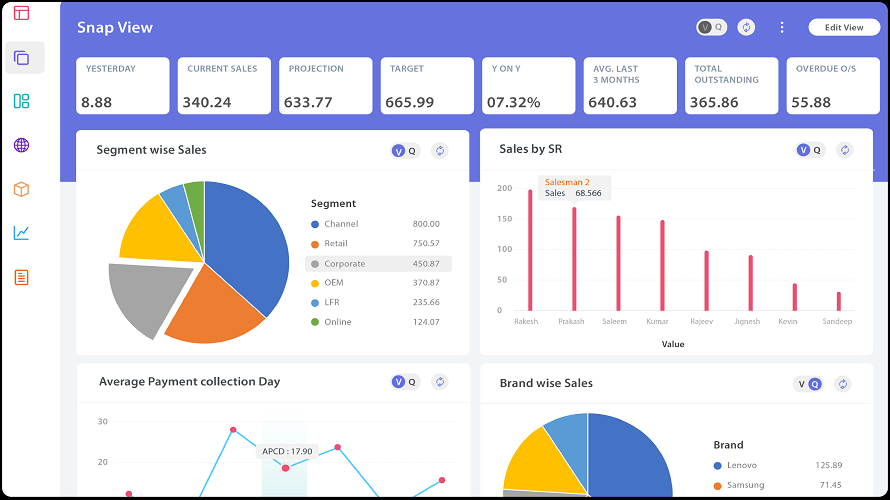Toggle V/Q switch in Snap View header
Screen dimensions: 890x500
coord(712,27)
